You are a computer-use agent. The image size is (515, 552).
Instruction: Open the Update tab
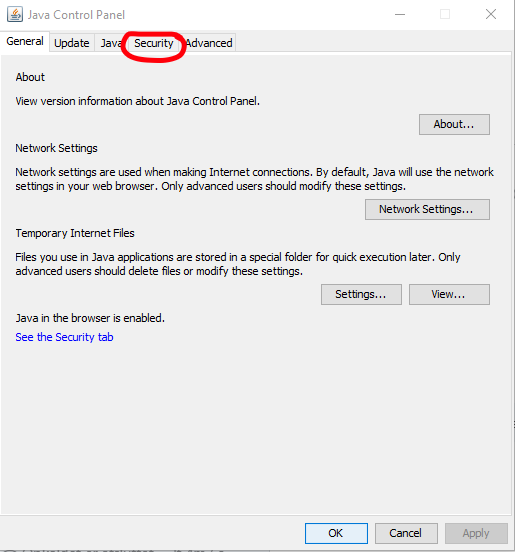(72, 43)
